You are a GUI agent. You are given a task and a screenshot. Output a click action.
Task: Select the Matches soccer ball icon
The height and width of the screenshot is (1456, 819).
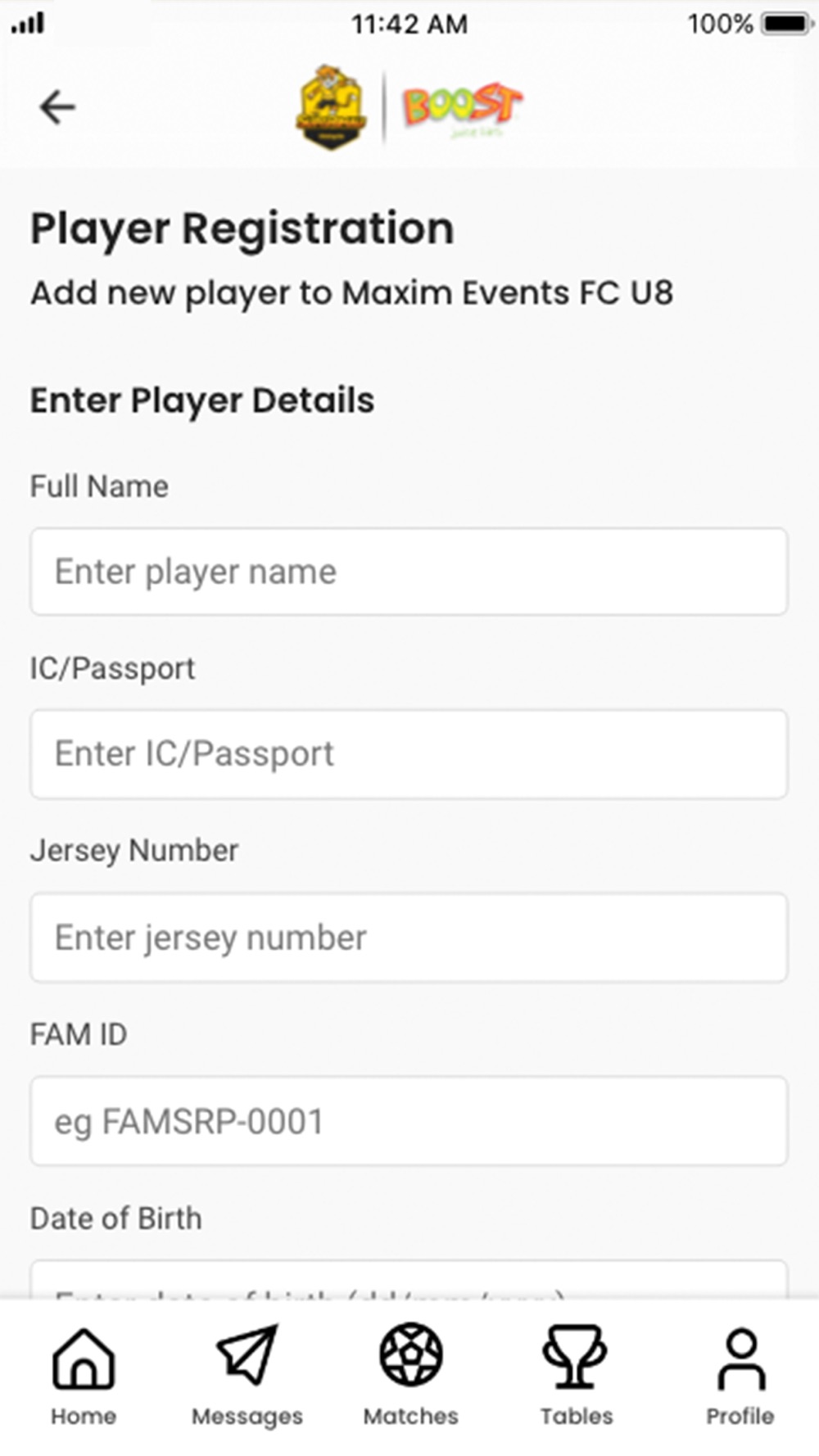411,1354
